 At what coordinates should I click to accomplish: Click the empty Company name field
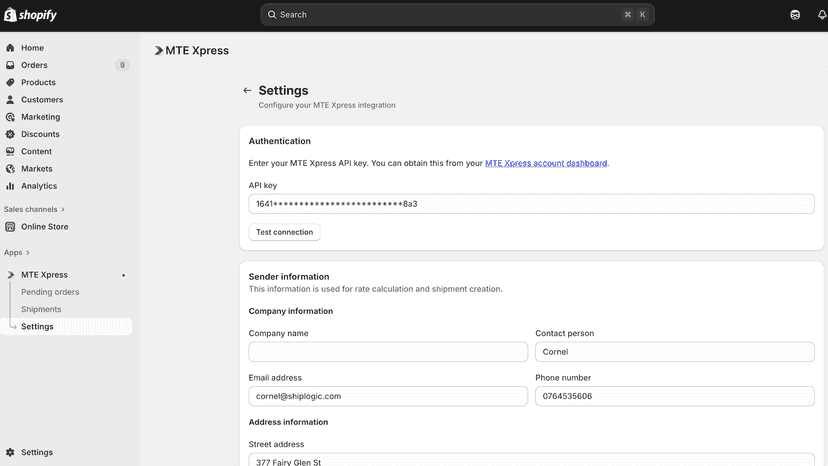click(x=388, y=352)
